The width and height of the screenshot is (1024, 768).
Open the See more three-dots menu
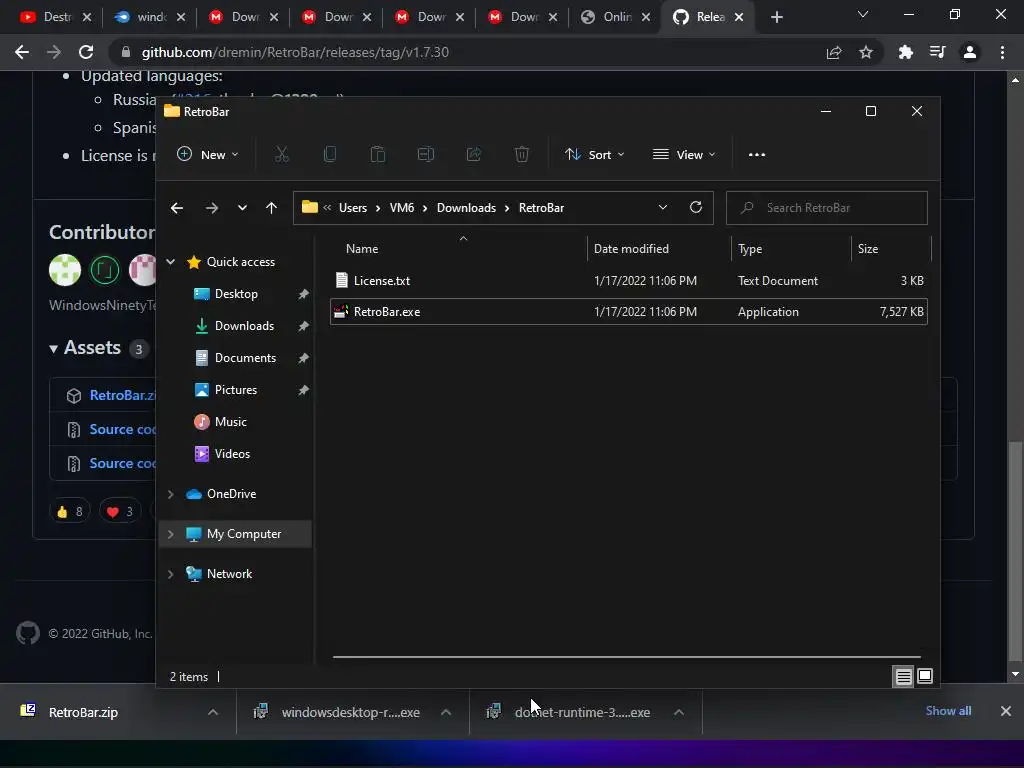tap(757, 155)
